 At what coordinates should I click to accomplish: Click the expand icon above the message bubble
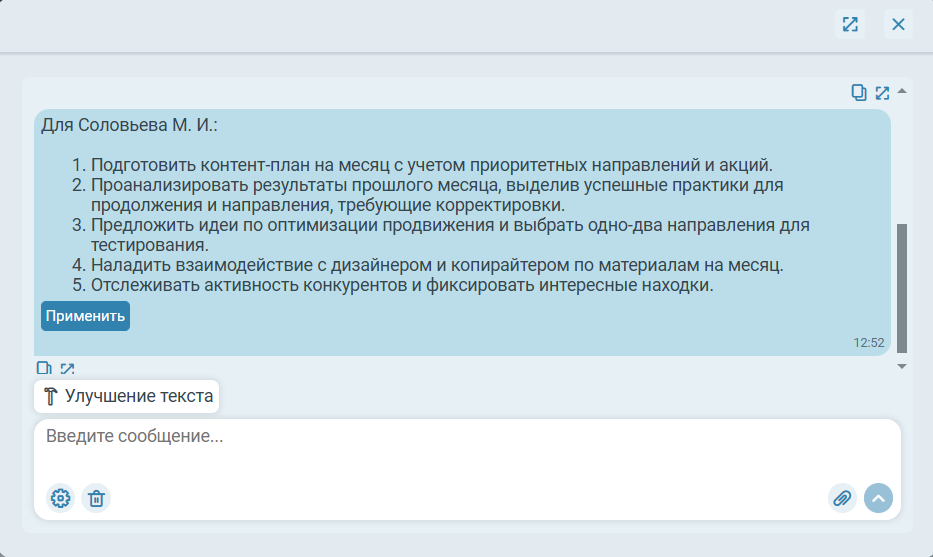coord(882,93)
